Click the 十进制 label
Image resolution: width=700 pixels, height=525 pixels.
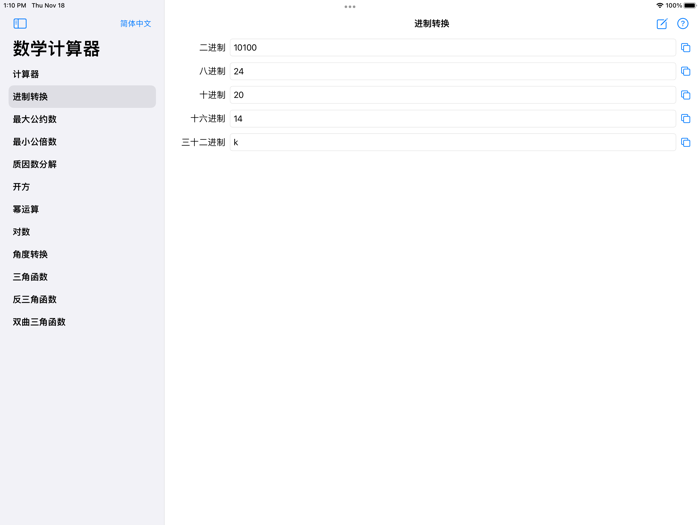coord(212,95)
